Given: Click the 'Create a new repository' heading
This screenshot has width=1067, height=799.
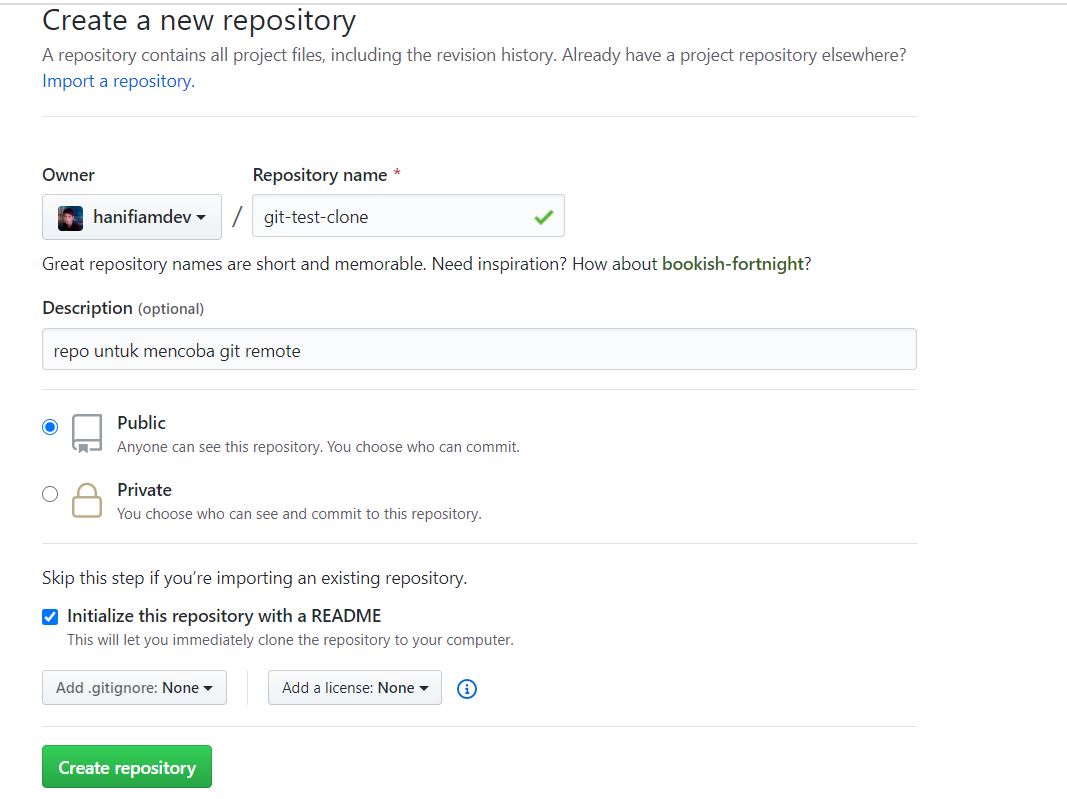Looking at the screenshot, I should click(x=199, y=21).
